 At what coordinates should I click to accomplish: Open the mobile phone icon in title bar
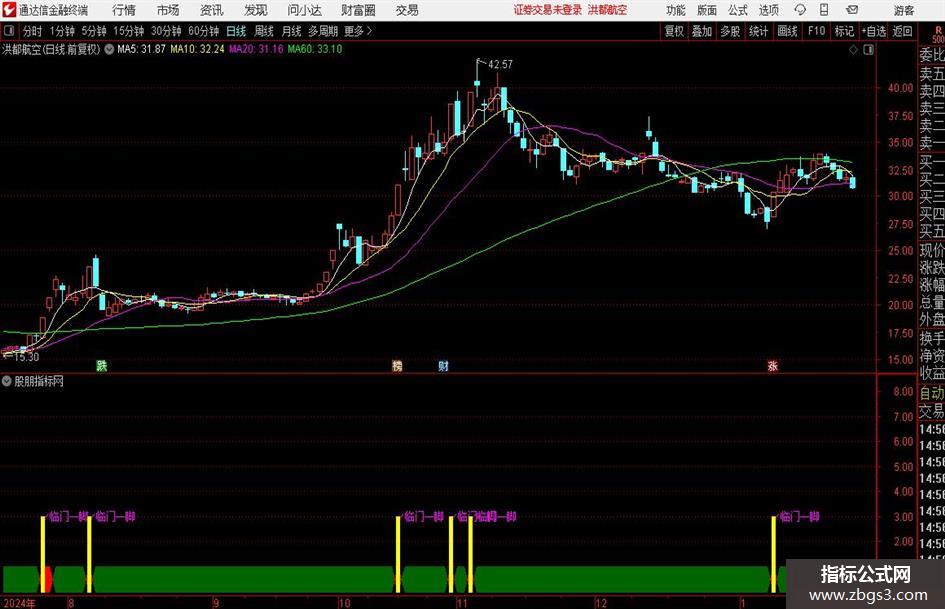click(824, 10)
